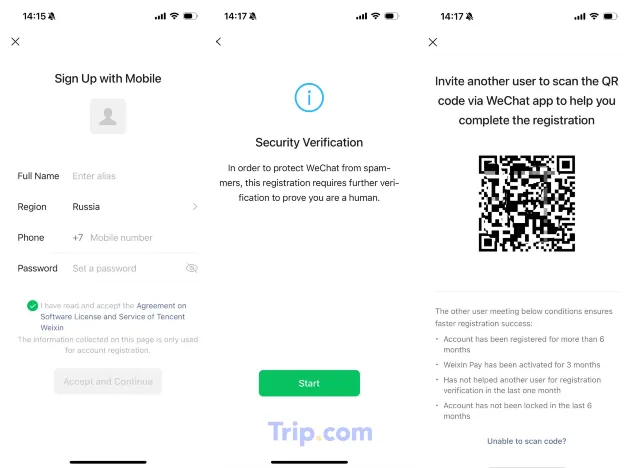Tap the profile avatar placeholder
Image resolution: width=640 pixels, height=468 pixels.
click(x=108, y=116)
